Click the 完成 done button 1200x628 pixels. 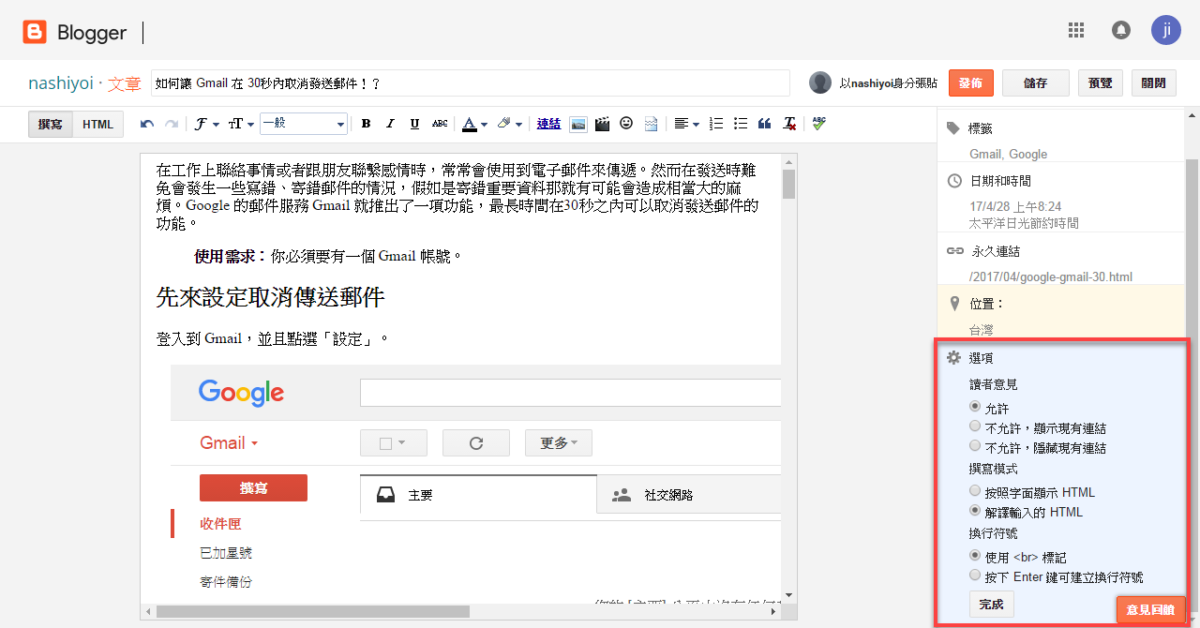991,605
